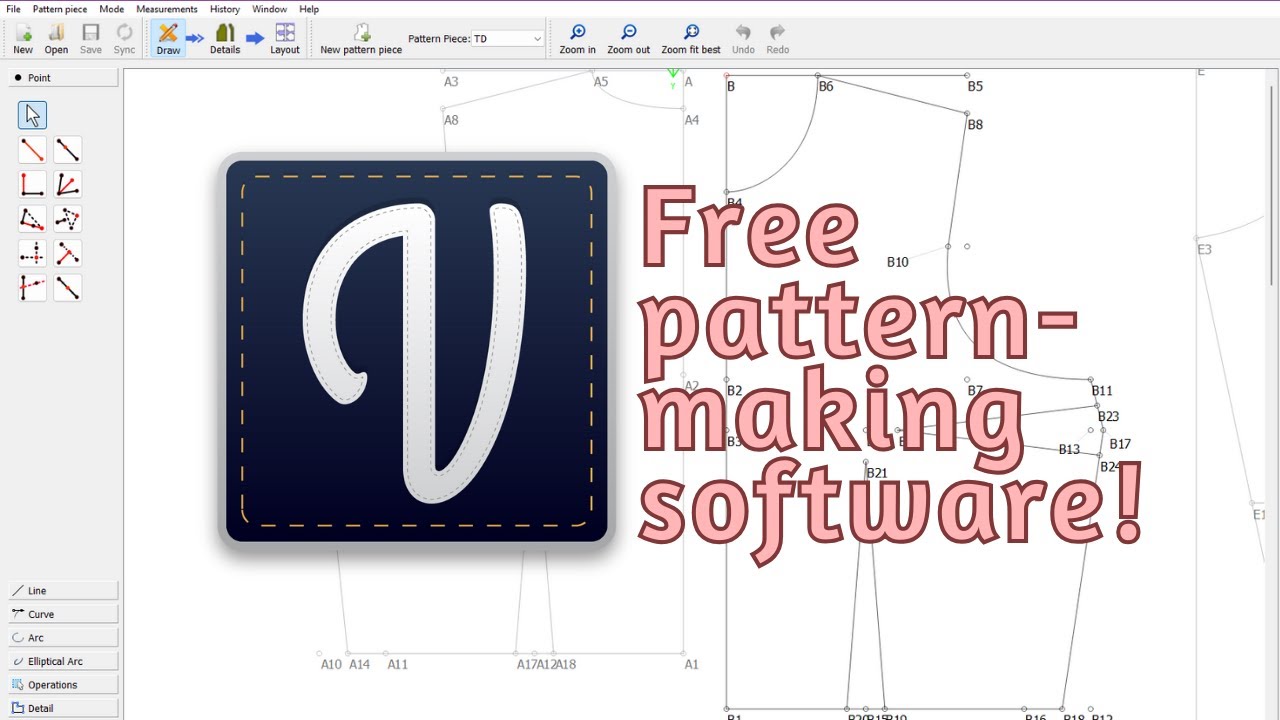Click the B17 point label
The width and height of the screenshot is (1280, 720).
1120,444
